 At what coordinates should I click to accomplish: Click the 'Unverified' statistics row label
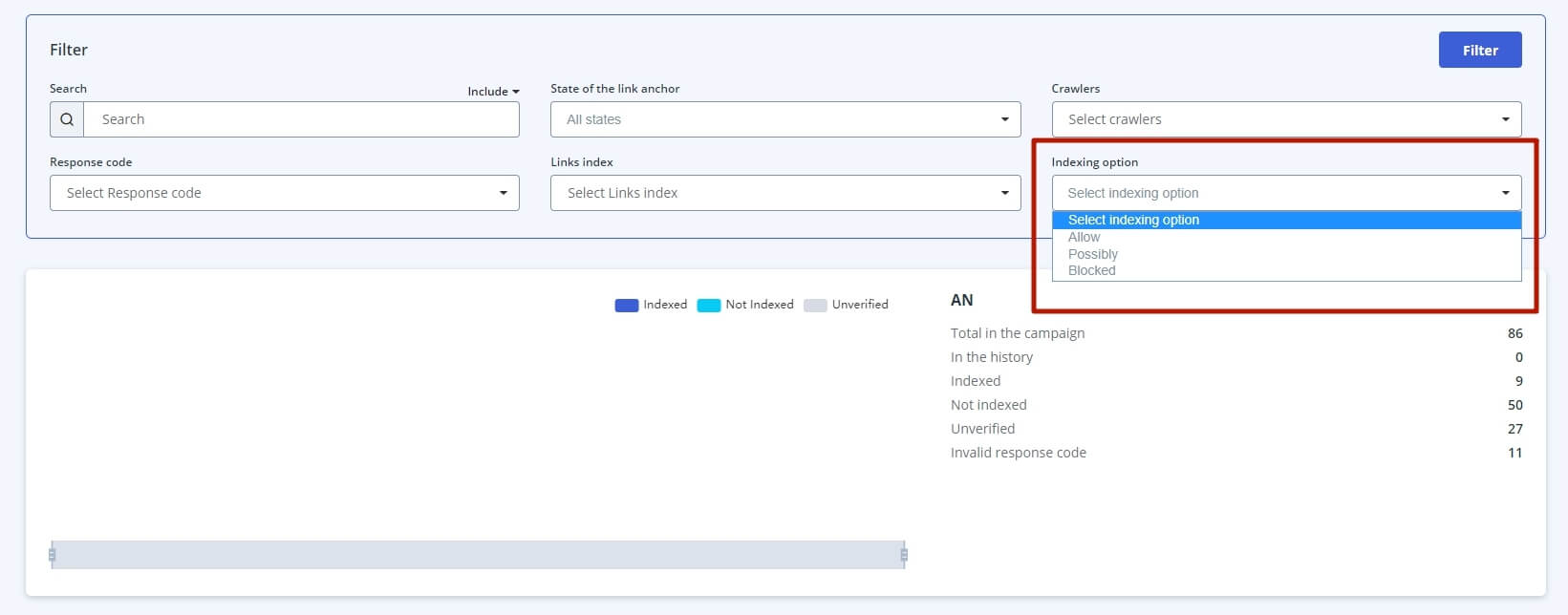[x=983, y=429]
